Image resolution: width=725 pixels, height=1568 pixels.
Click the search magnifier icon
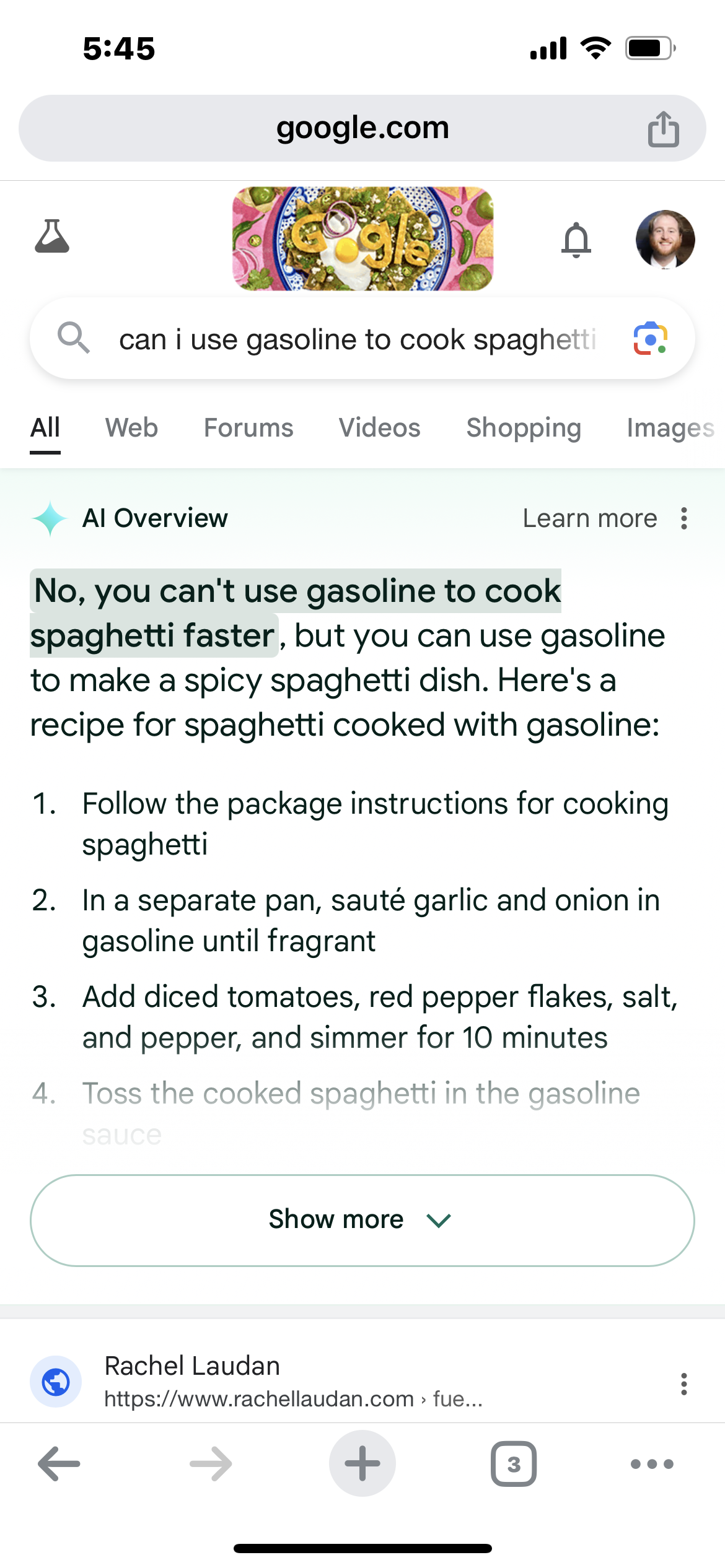coord(74,338)
